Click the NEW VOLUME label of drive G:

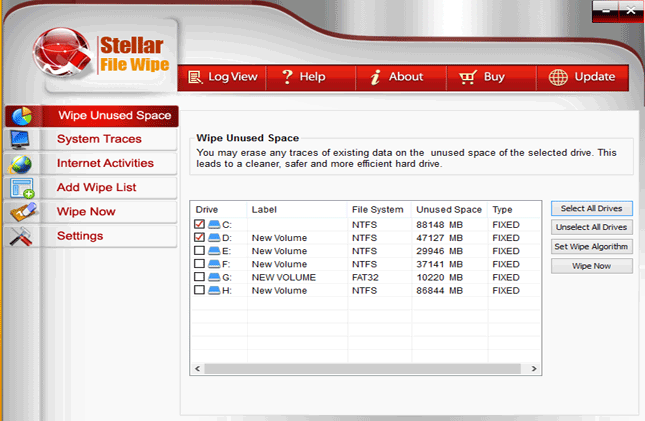pos(283,277)
